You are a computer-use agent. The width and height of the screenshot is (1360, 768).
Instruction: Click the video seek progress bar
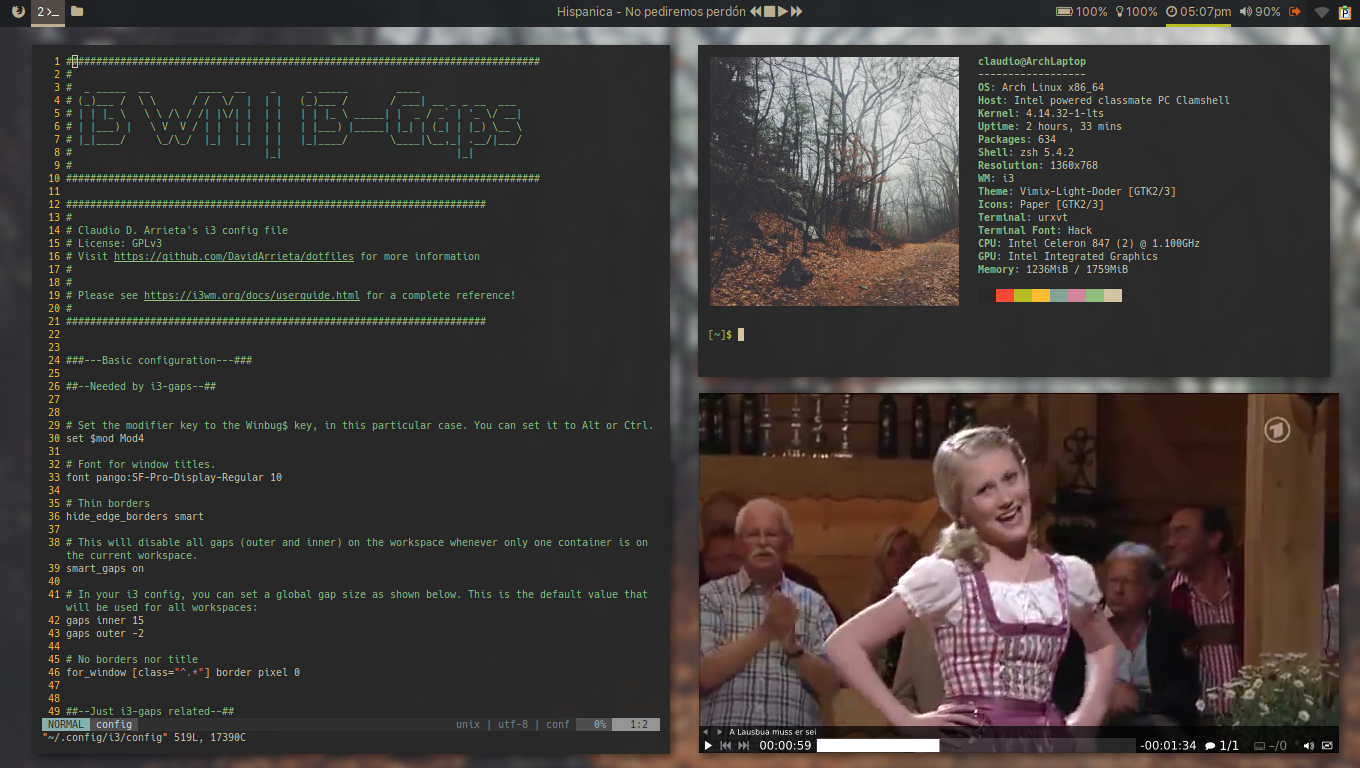coord(976,745)
